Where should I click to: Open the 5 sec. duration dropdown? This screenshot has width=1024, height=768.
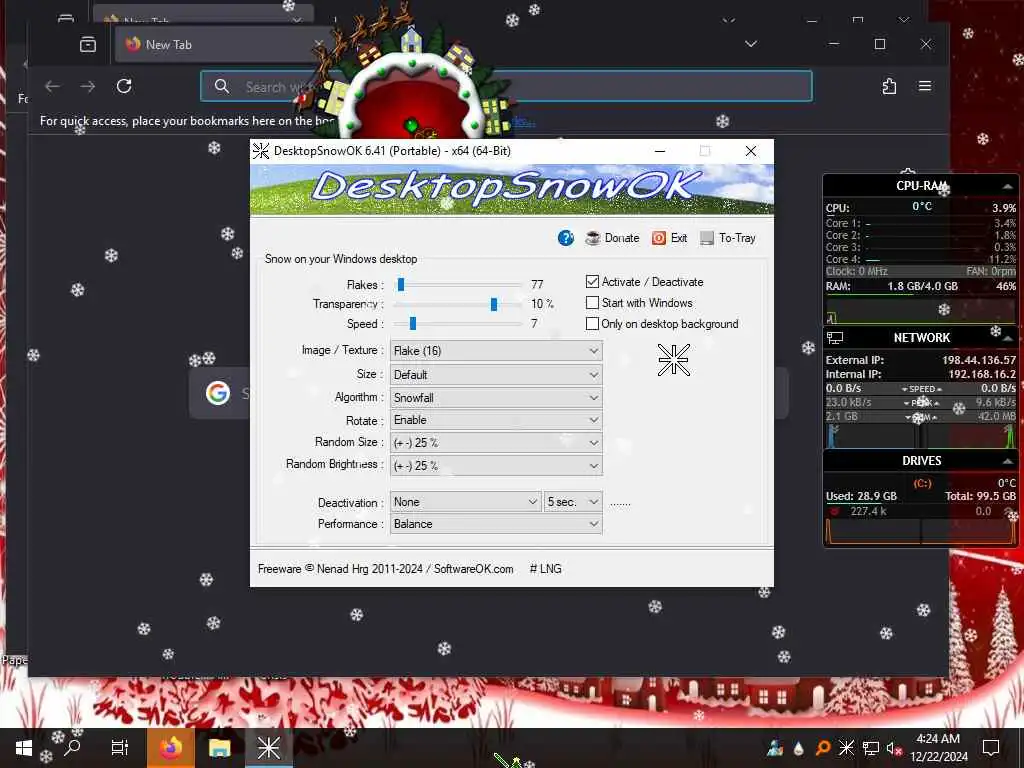tap(573, 502)
